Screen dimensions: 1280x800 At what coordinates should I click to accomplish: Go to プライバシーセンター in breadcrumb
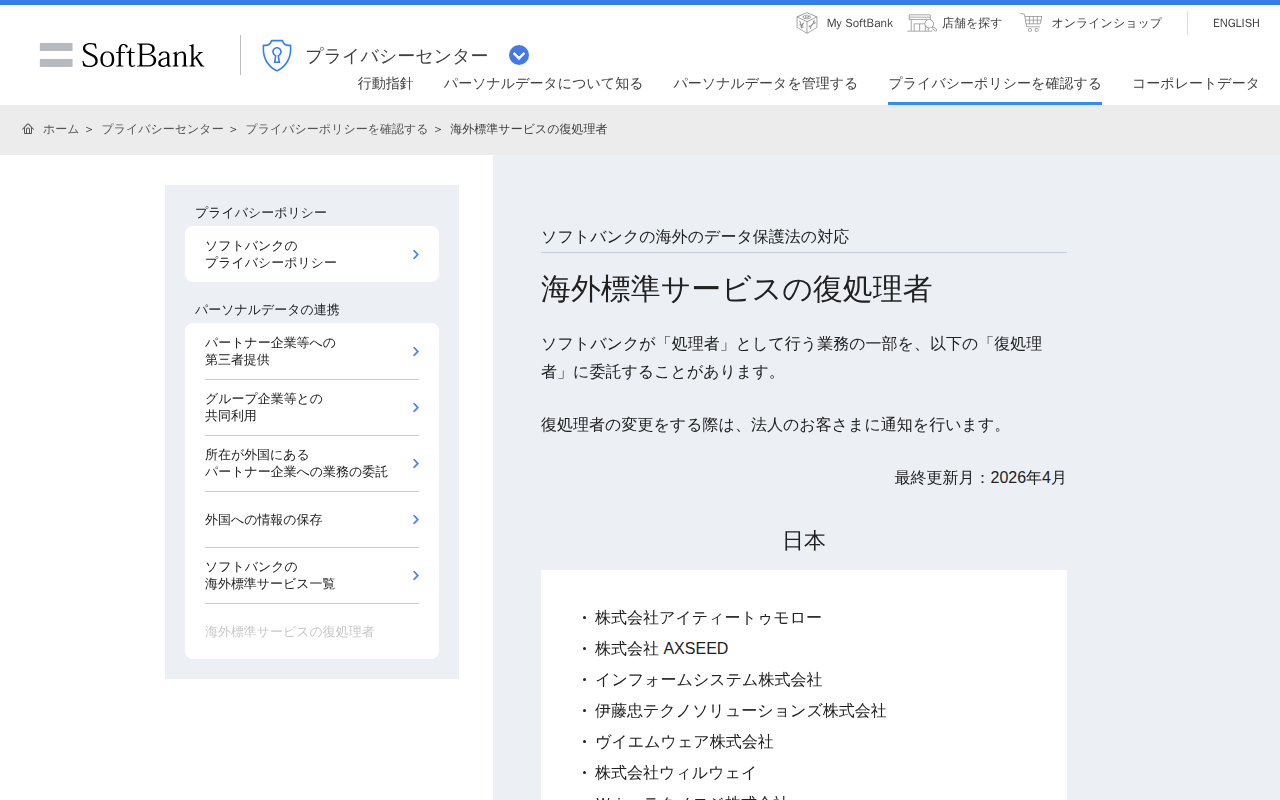(162, 129)
